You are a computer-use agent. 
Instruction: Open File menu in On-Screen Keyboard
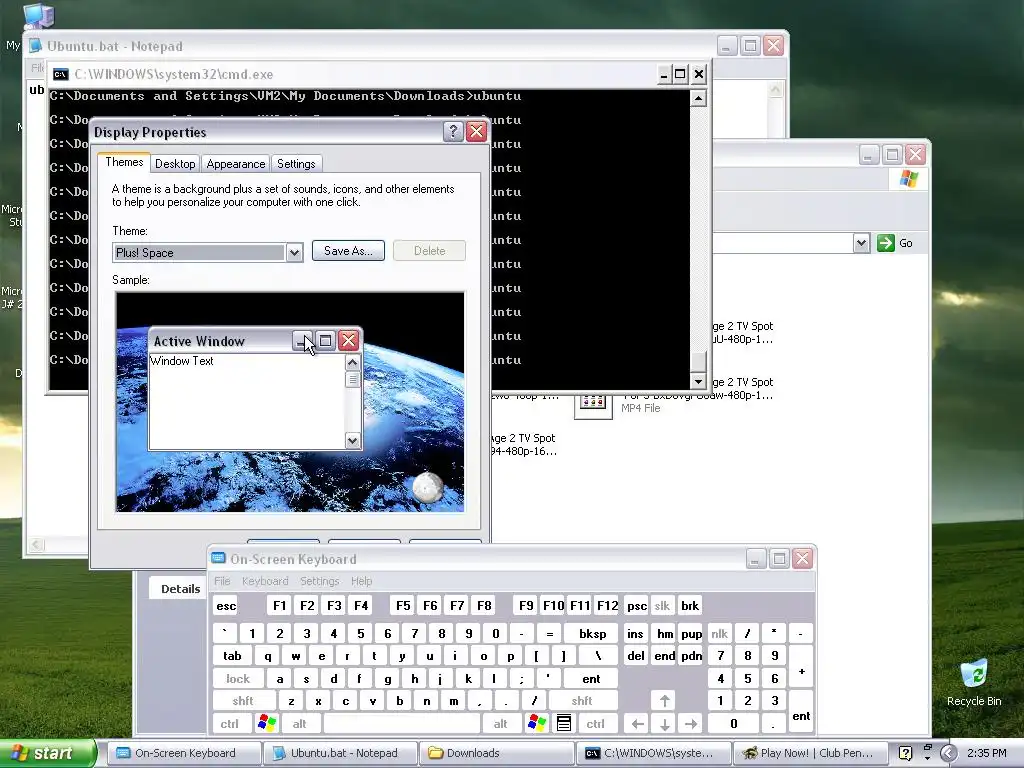click(222, 581)
